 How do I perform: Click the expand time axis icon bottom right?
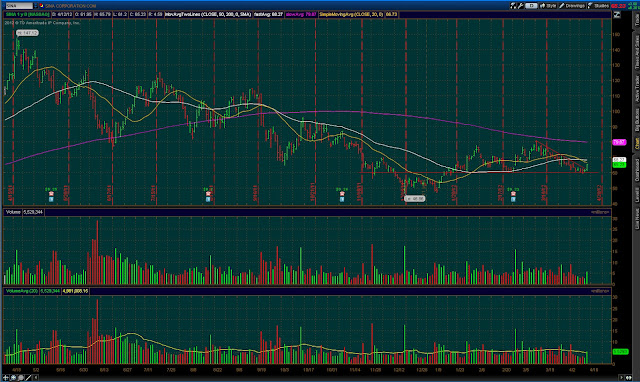[629, 378]
